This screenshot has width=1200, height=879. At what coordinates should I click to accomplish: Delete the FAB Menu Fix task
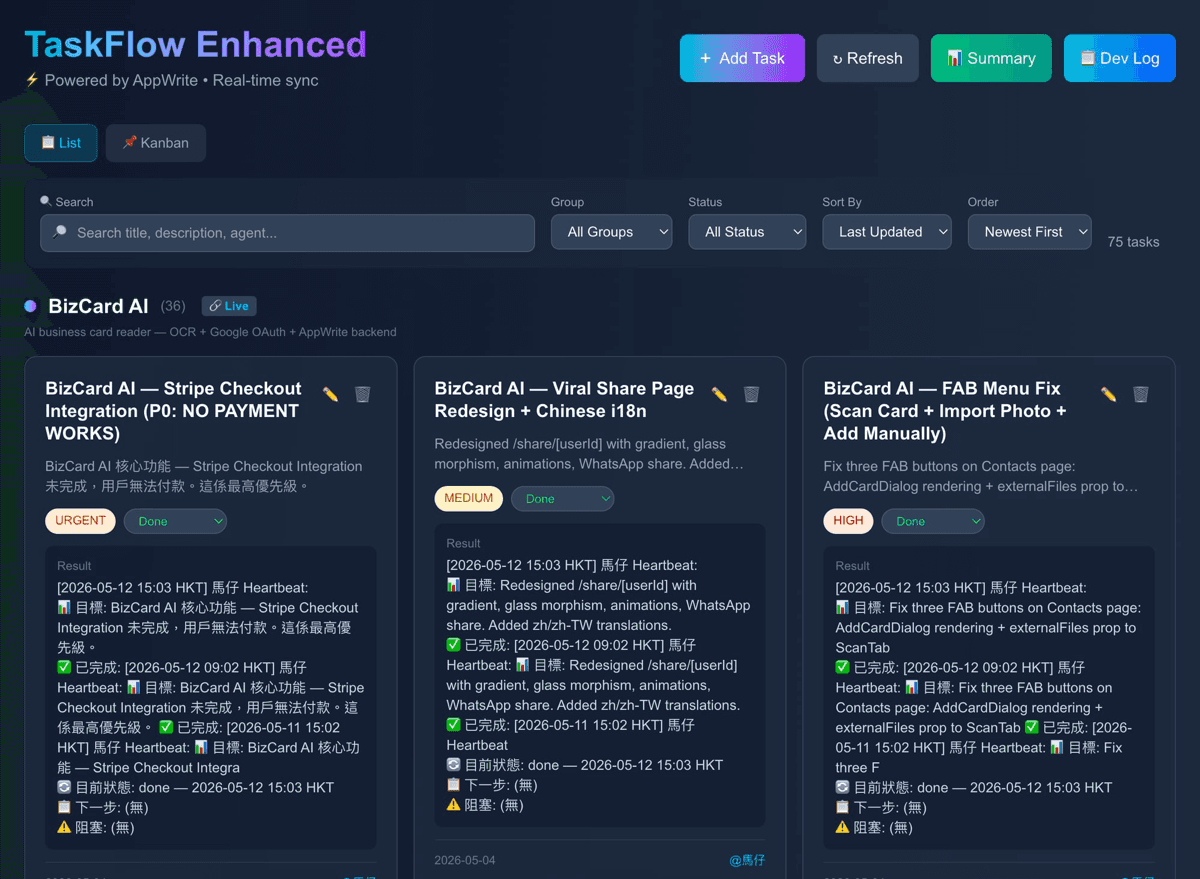pos(1141,395)
